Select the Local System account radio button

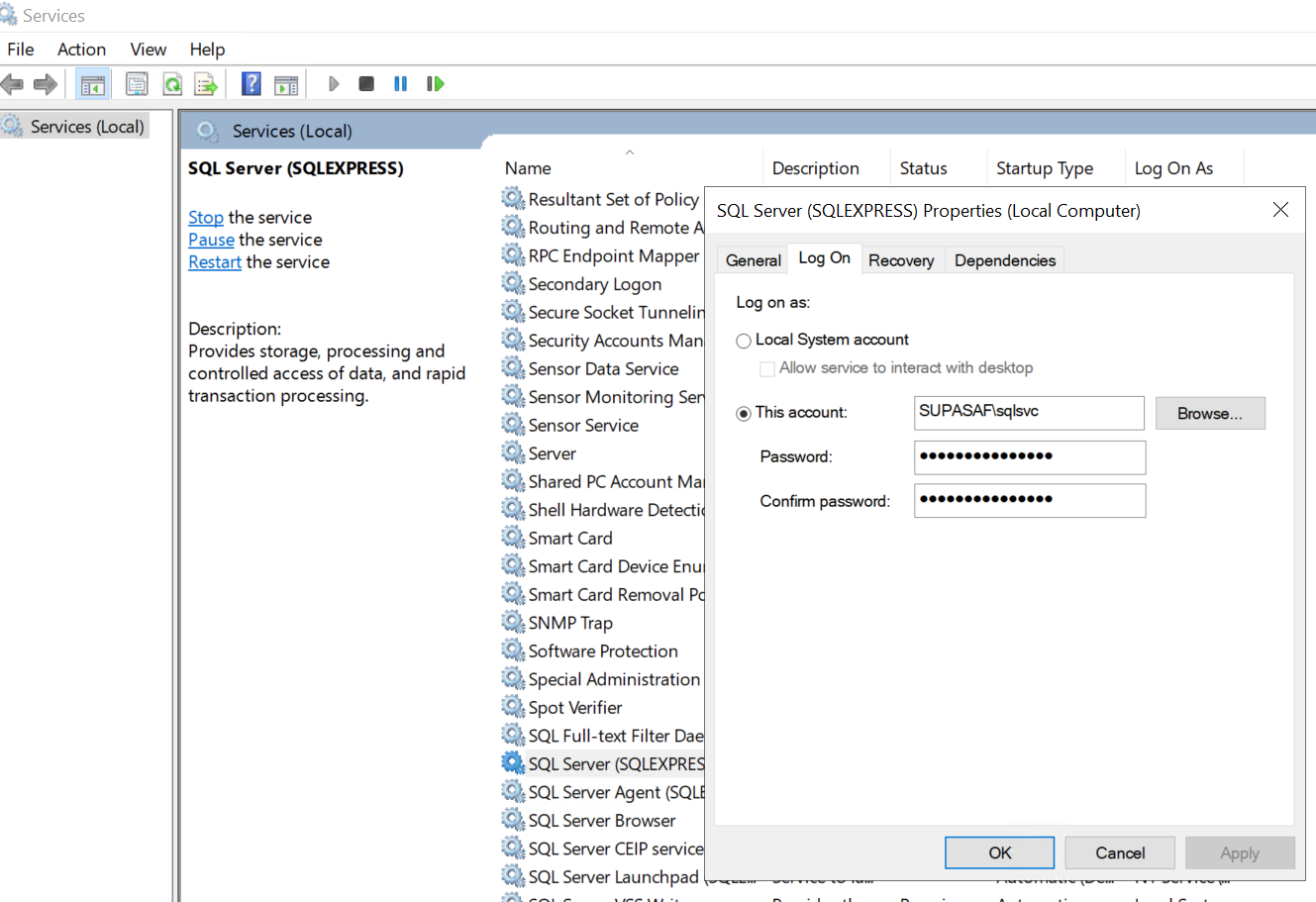744,341
